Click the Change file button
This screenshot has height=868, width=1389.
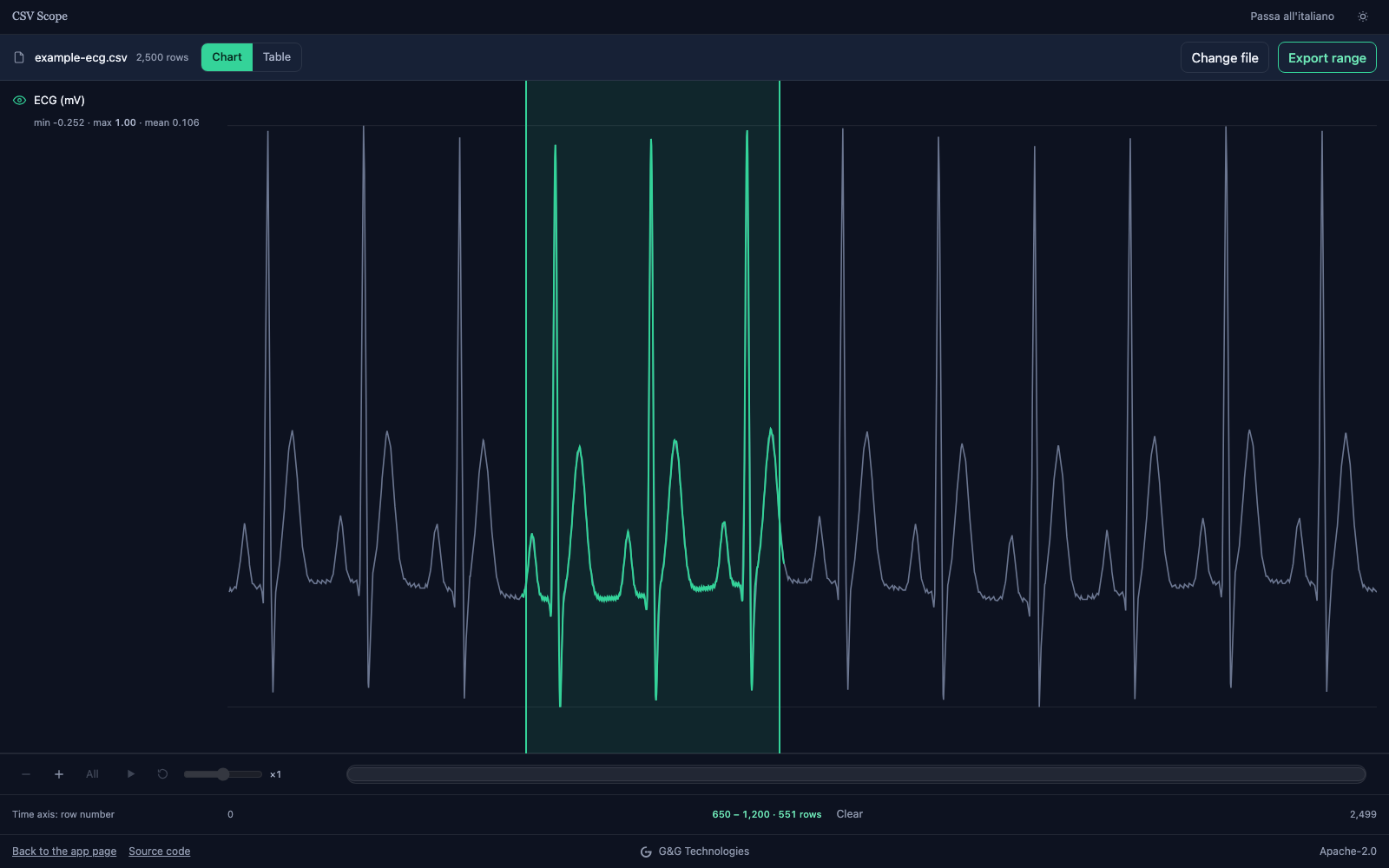click(1225, 57)
